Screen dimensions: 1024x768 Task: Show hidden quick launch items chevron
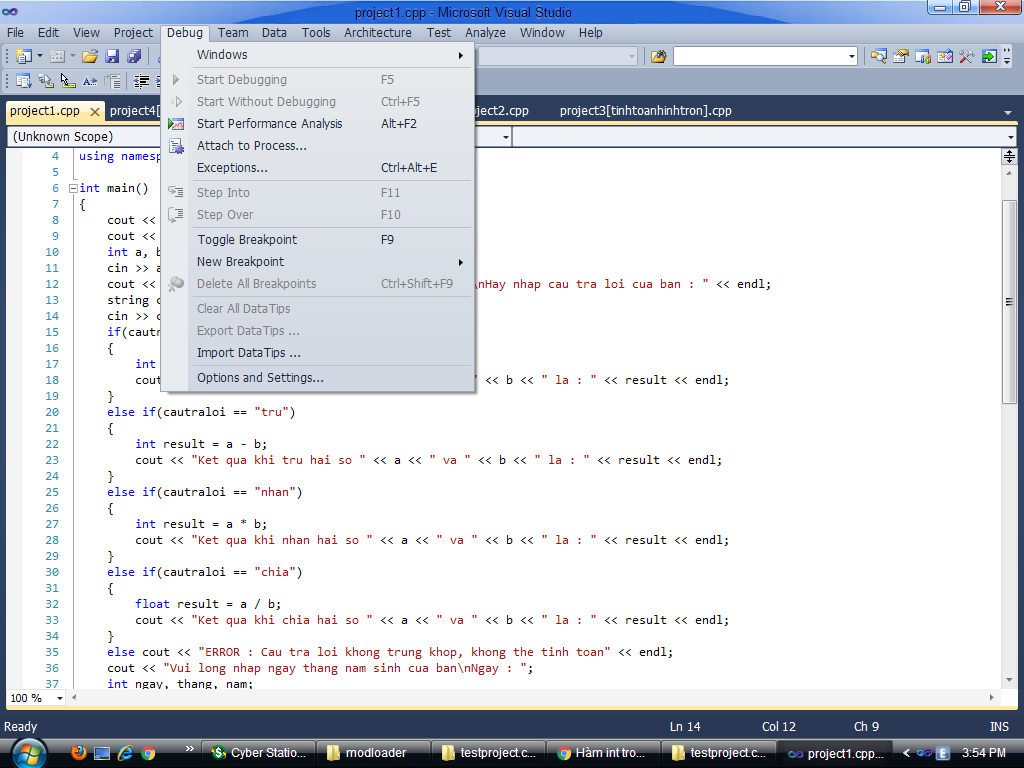[189, 748]
